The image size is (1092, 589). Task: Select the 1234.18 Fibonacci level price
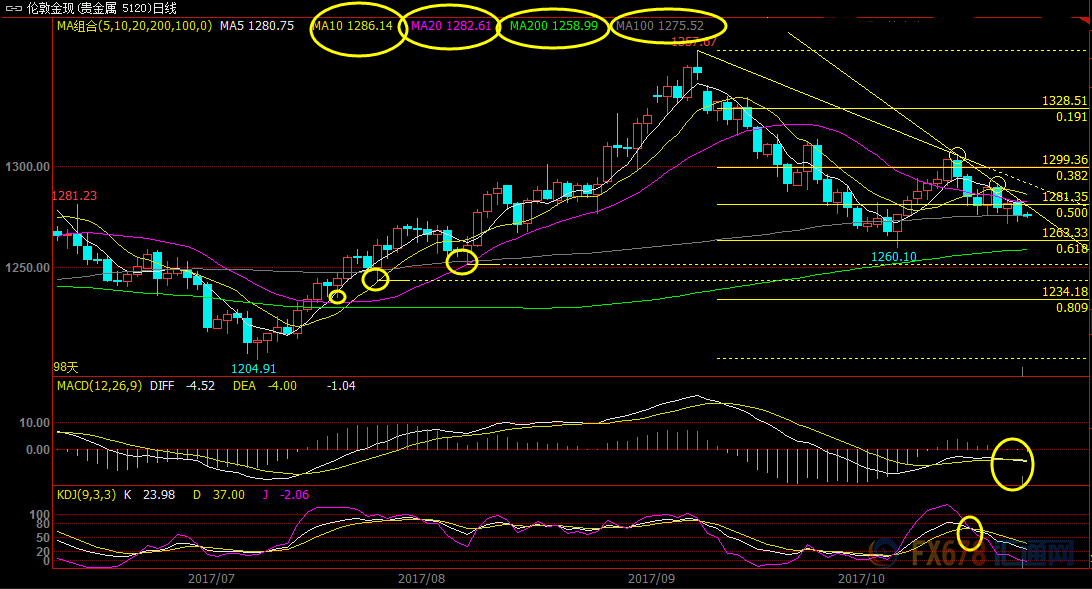(1064, 292)
